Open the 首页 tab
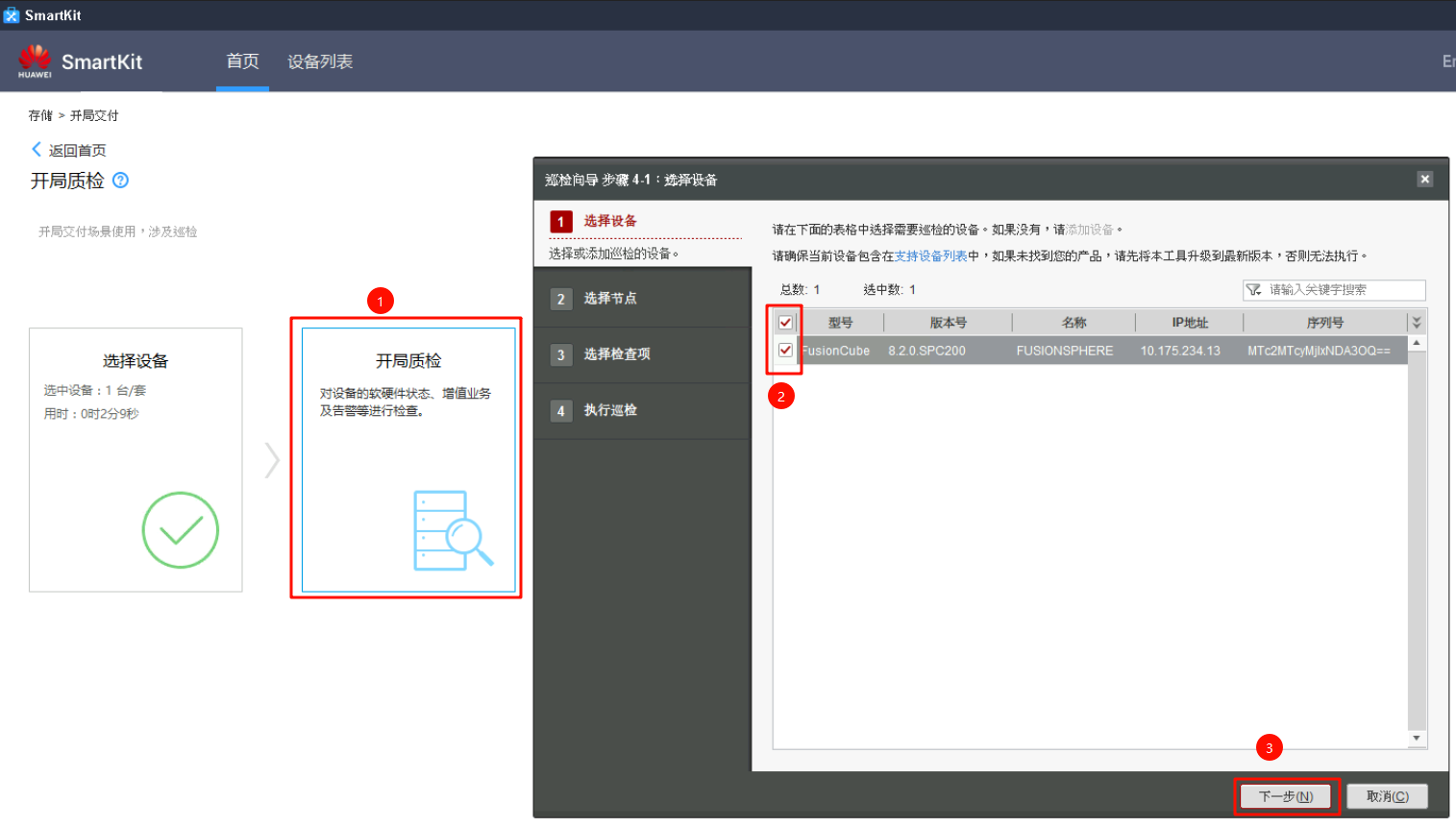This screenshot has height=827, width=1456. [x=242, y=61]
